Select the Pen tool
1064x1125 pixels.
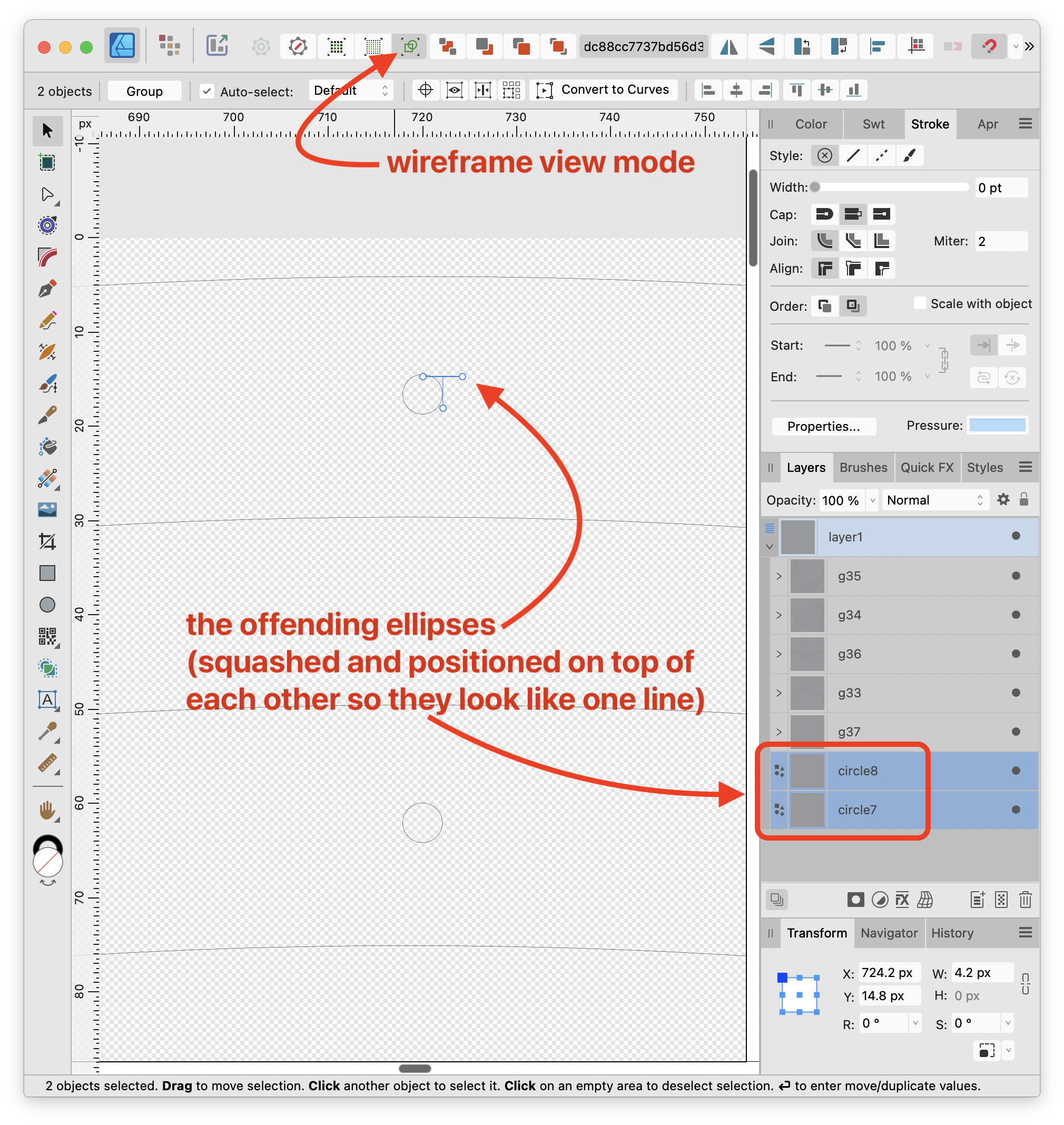coord(47,289)
